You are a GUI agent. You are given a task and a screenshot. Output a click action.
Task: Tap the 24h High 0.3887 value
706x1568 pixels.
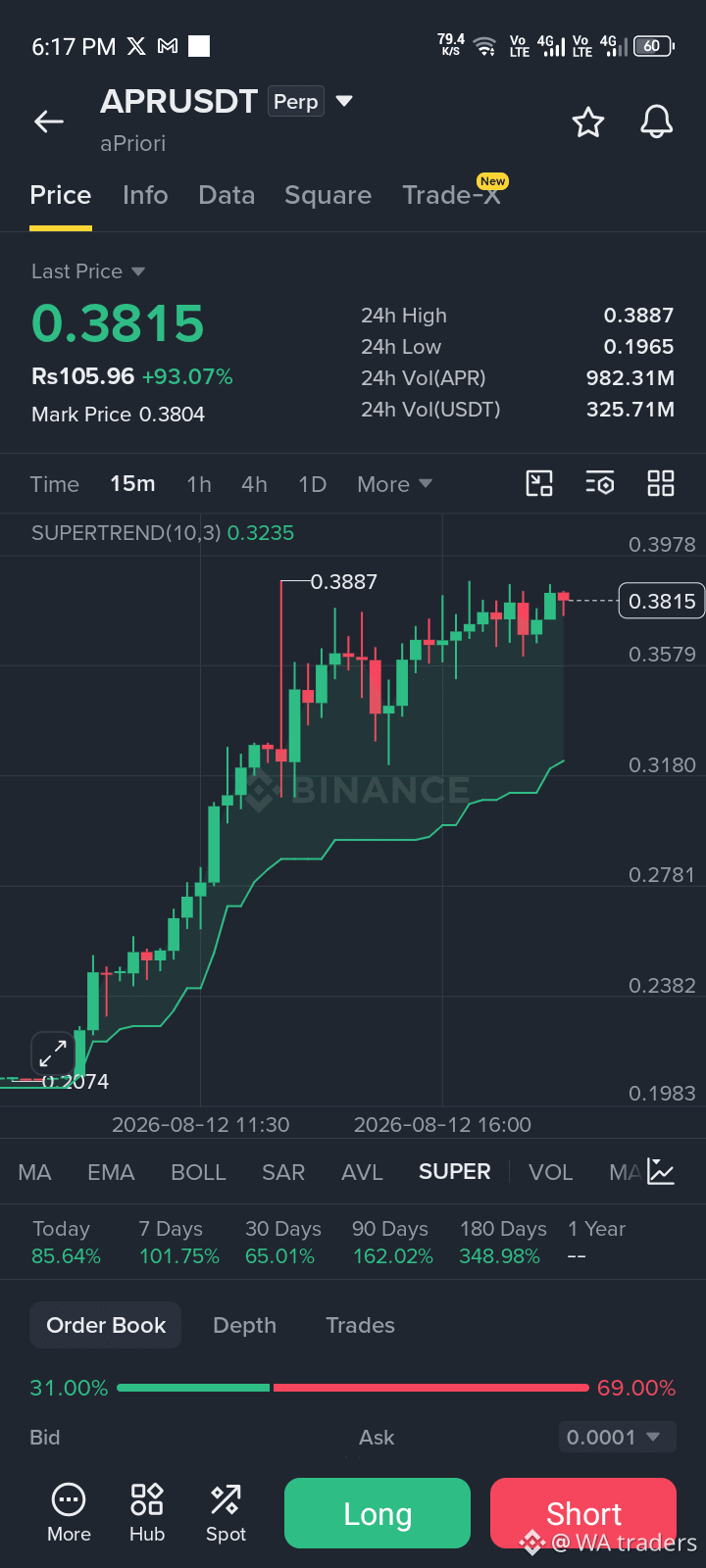[x=638, y=316]
